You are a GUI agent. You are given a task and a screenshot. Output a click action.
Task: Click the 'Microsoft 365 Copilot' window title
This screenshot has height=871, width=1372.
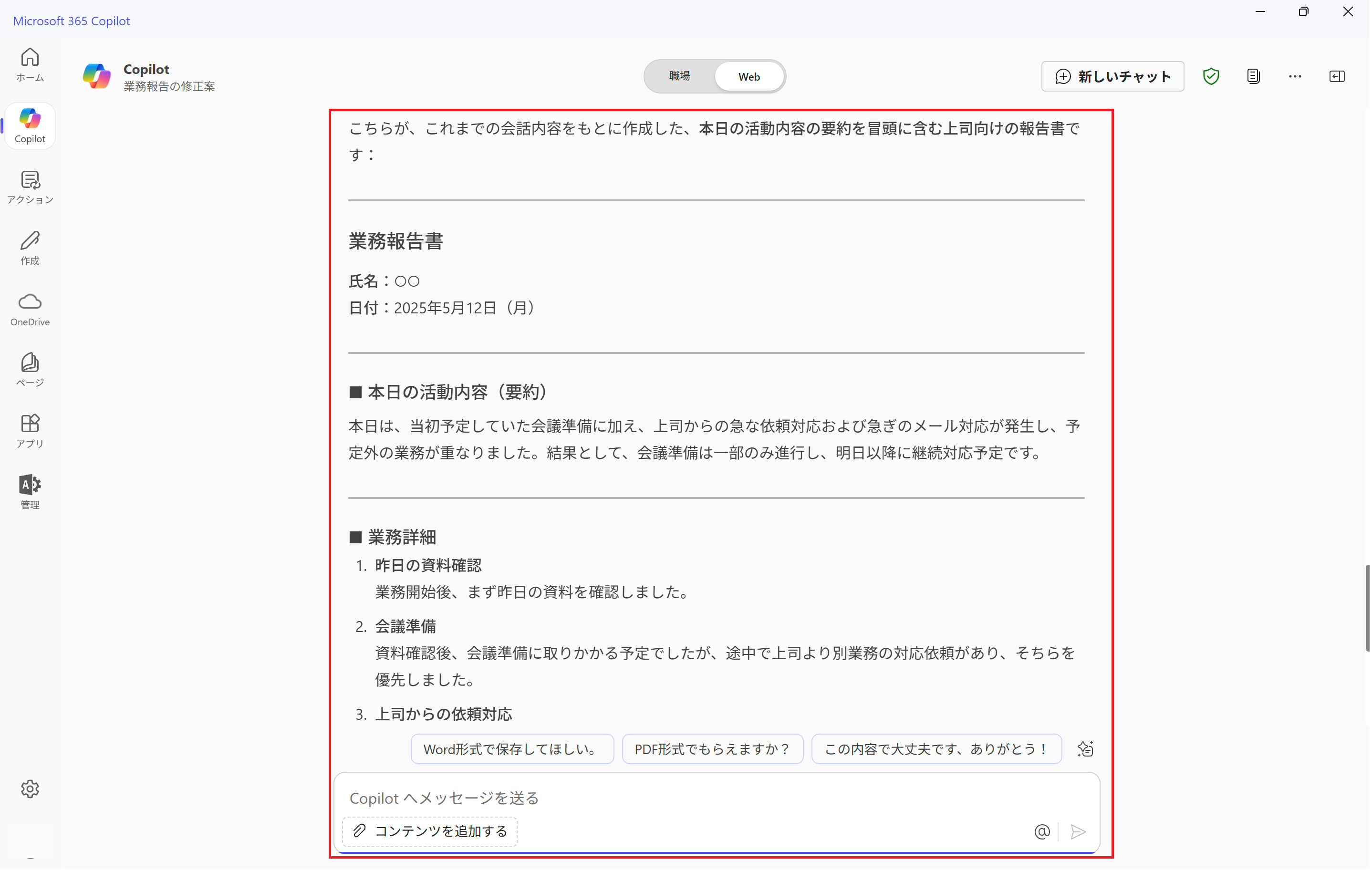72,21
